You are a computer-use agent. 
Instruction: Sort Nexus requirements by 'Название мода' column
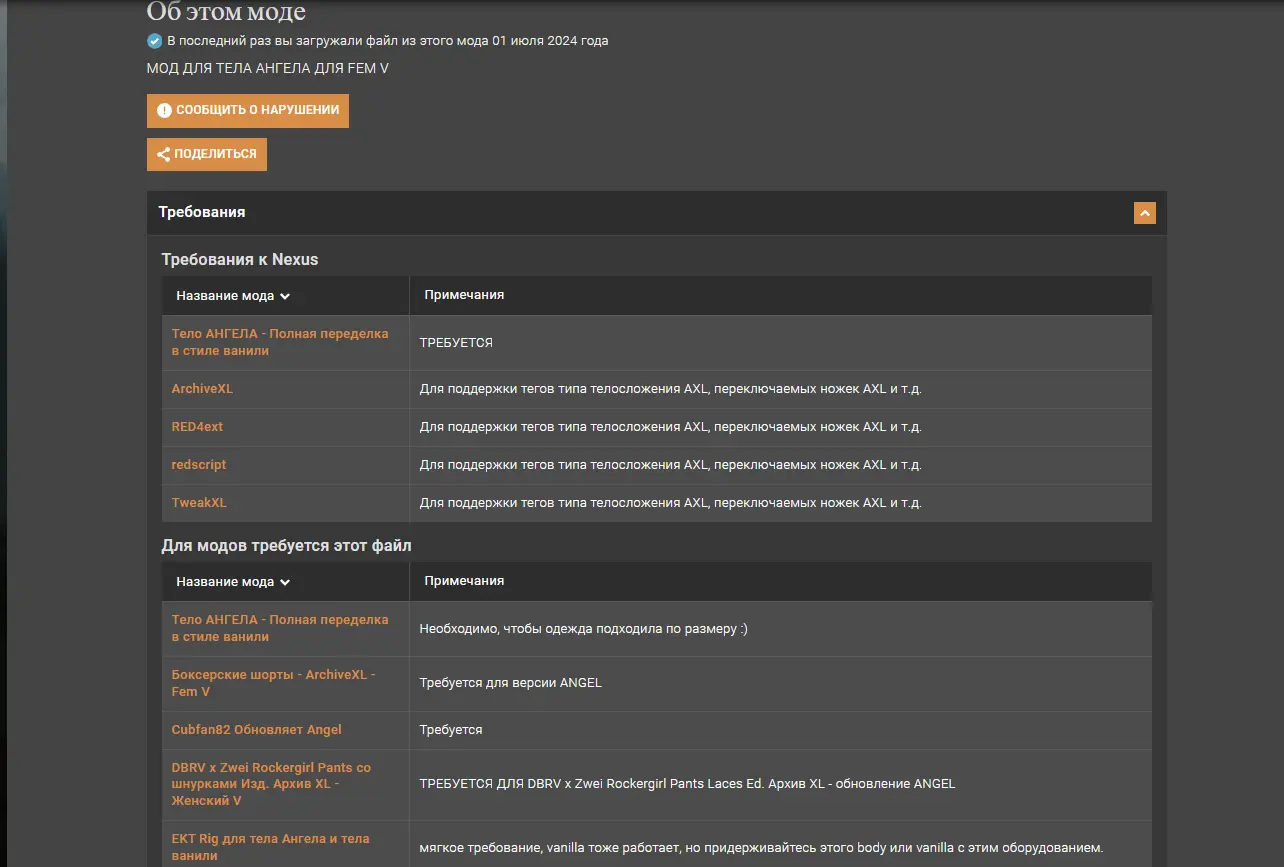tap(233, 296)
